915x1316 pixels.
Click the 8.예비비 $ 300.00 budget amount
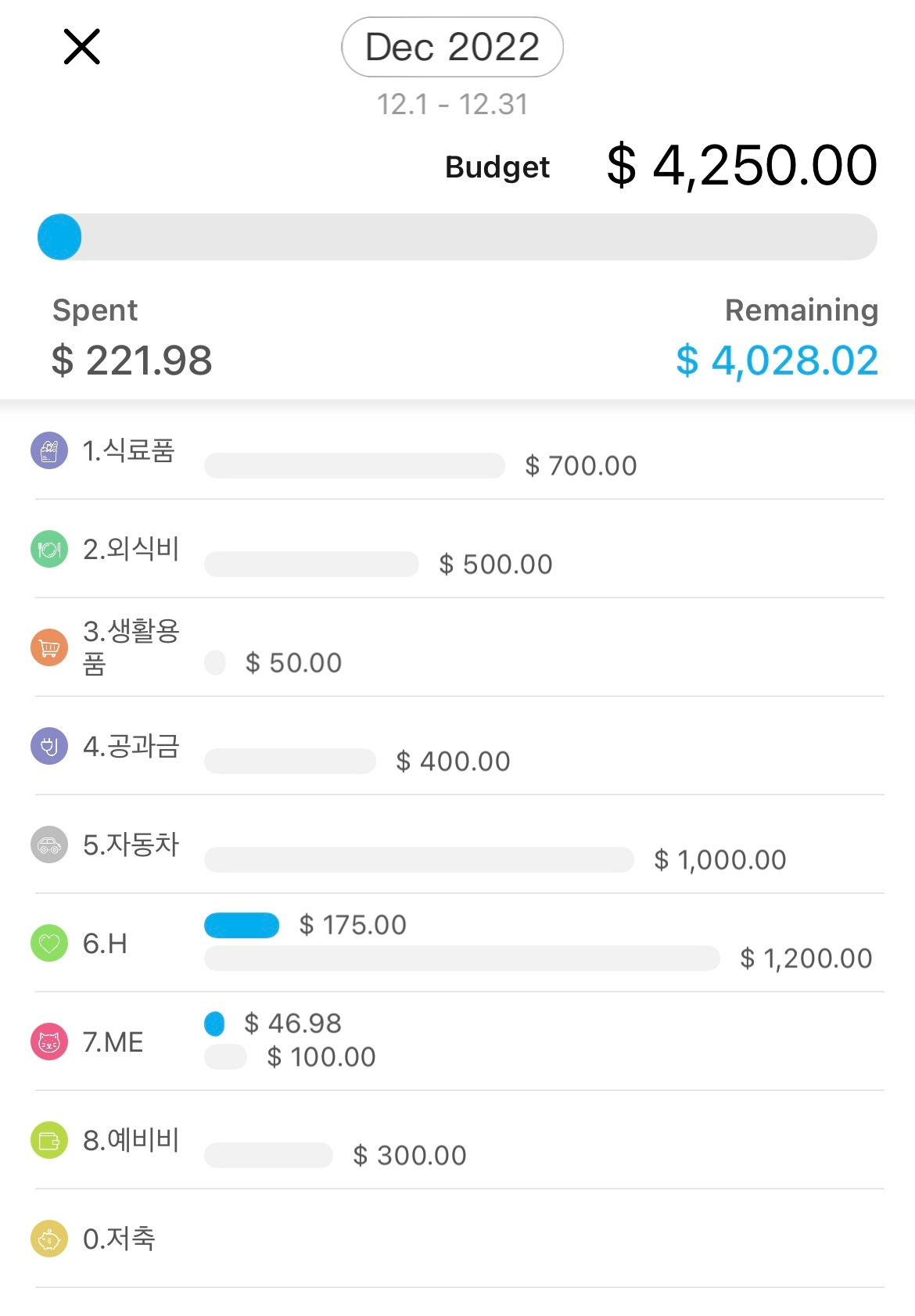pyautogui.click(x=409, y=1156)
